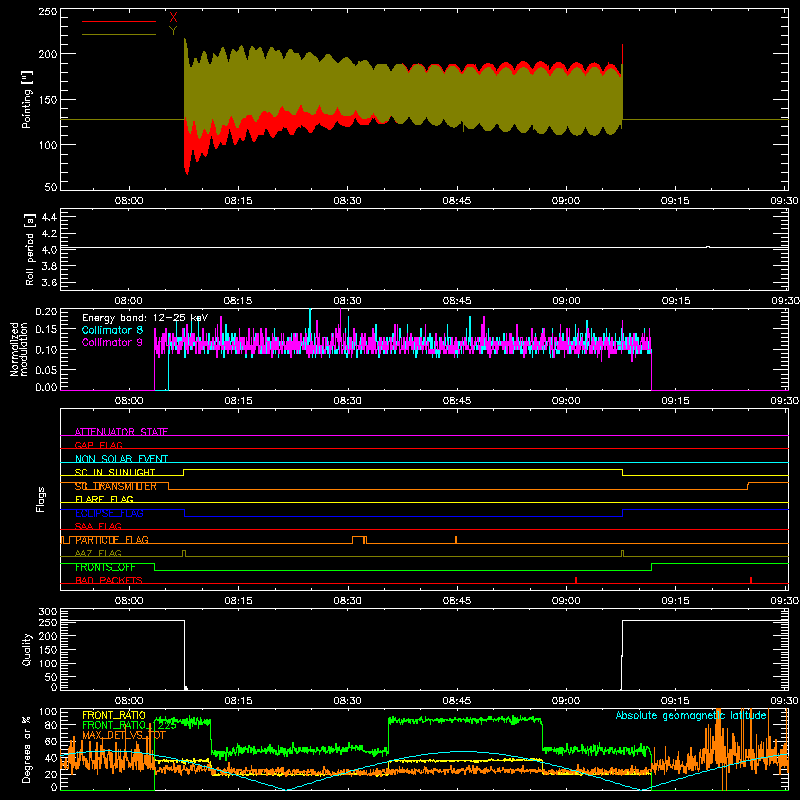Image resolution: width=800 pixels, height=800 pixels.
Task: Click the yellow FRONT_RATIO legend label
Action: (114, 715)
